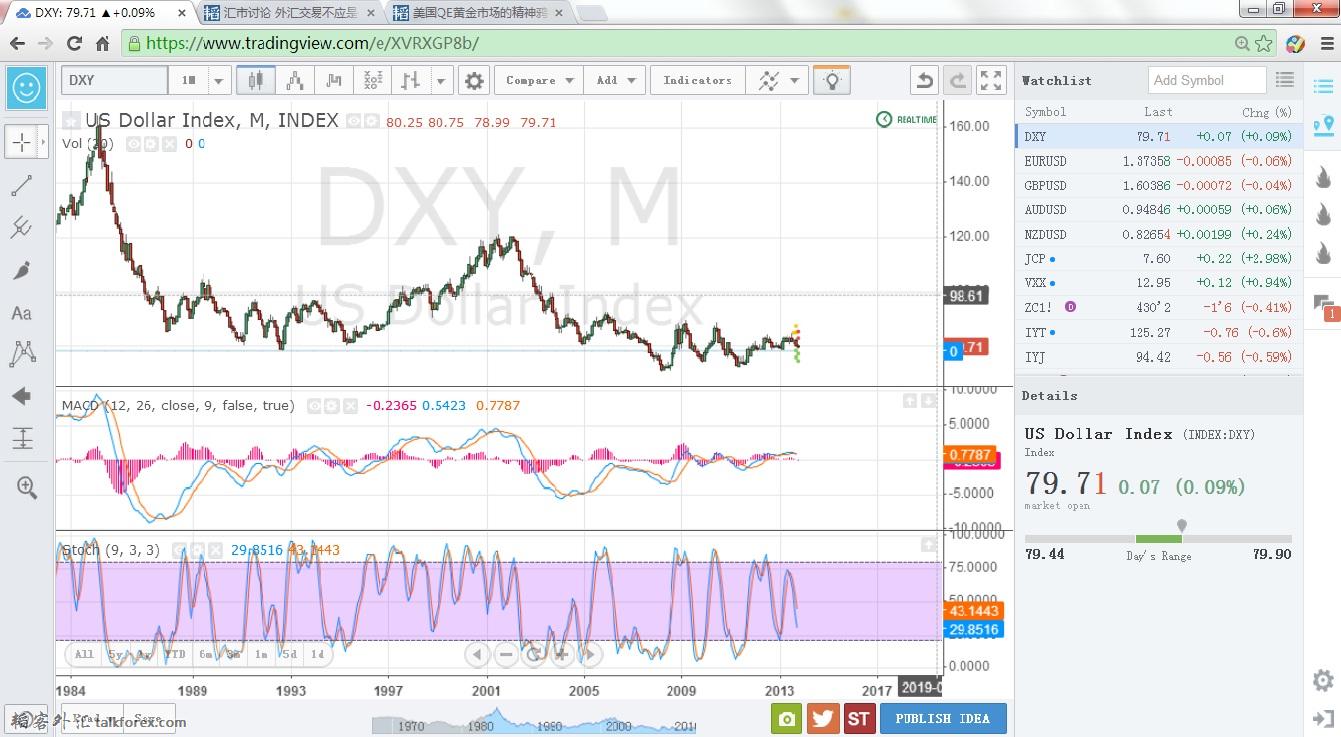
Task: Click Add Symbol field in watchlist
Action: click(1207, 80)
